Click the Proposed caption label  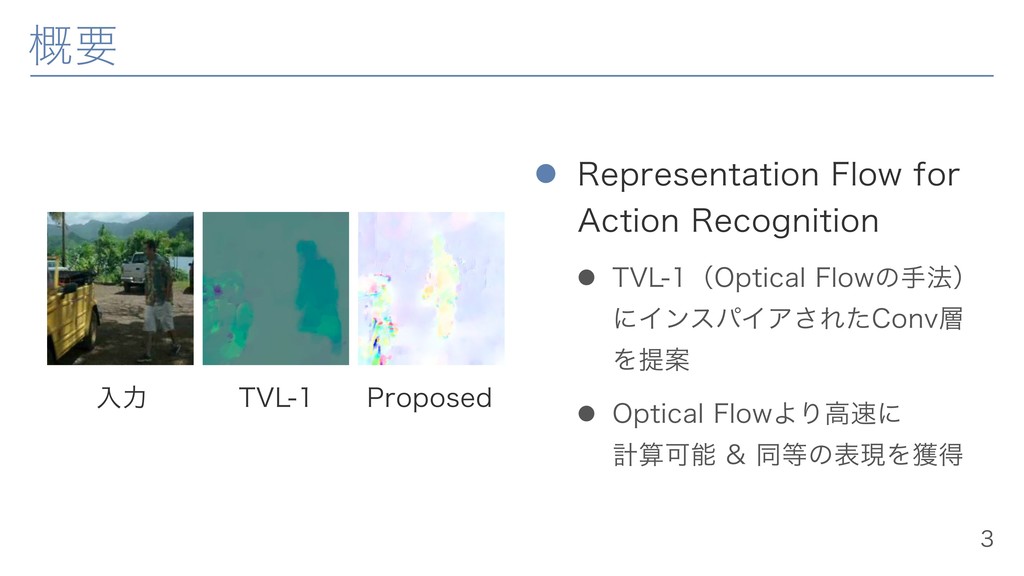[429, 398]
